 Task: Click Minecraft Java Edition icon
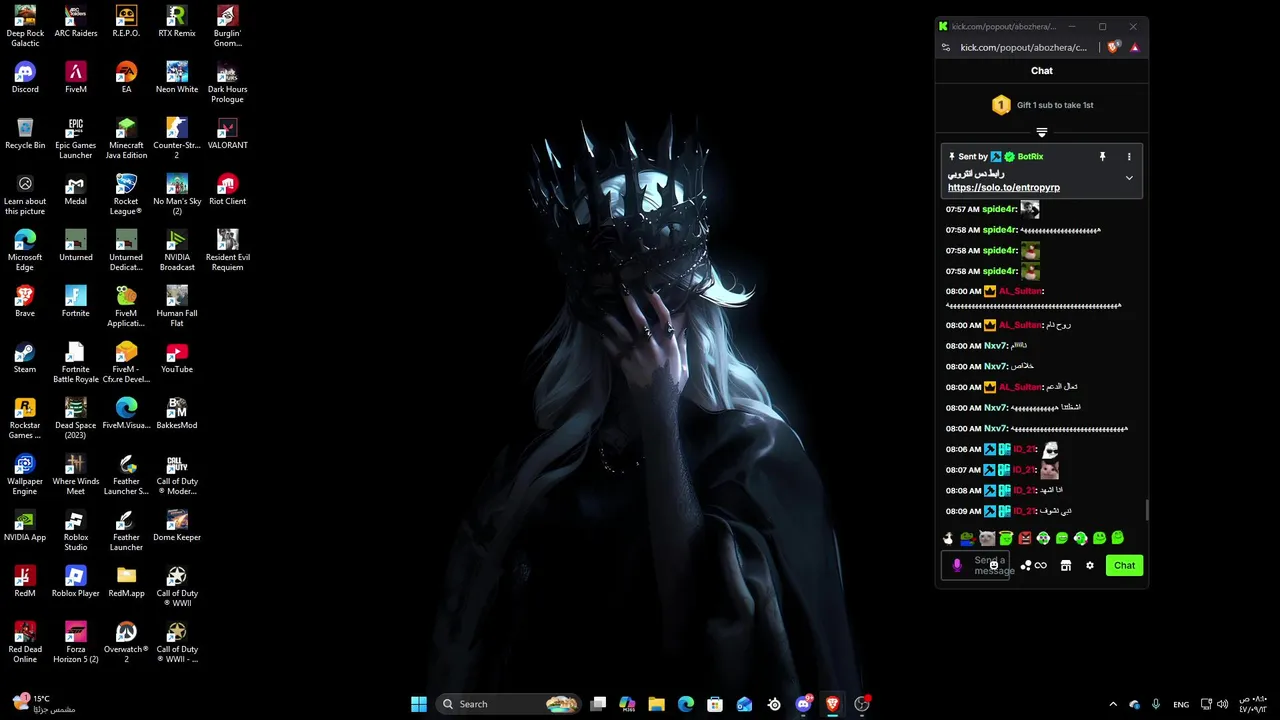click(126, 139)
